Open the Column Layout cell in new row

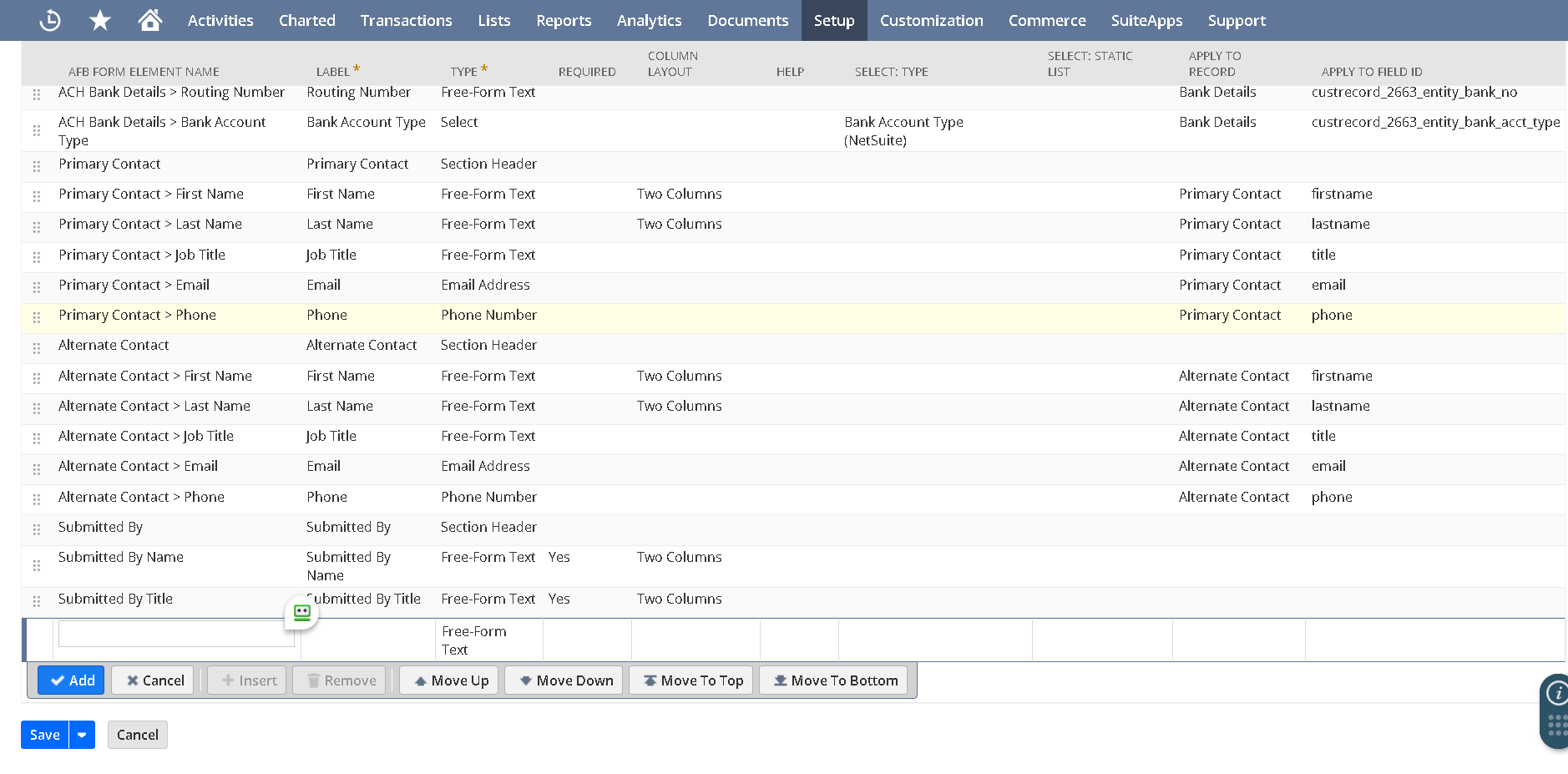695,640
